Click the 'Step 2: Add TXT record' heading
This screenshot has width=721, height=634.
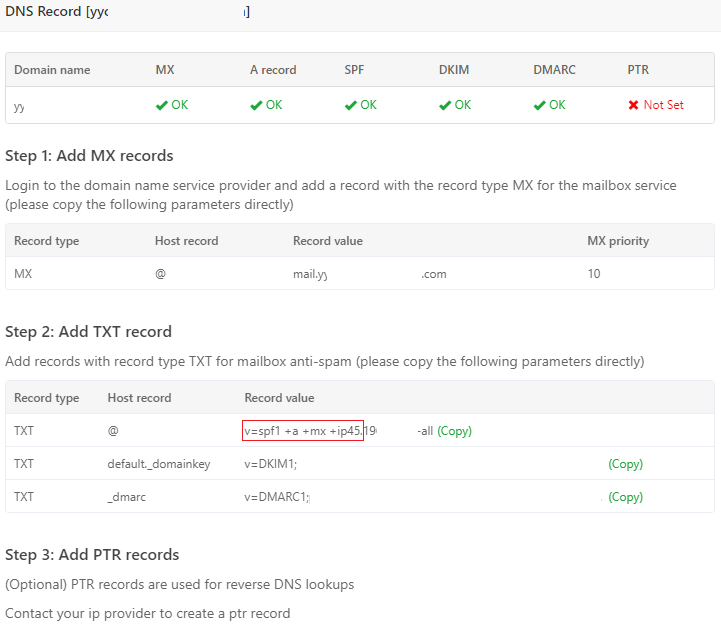pyautogui.click(x=88, y=332)
